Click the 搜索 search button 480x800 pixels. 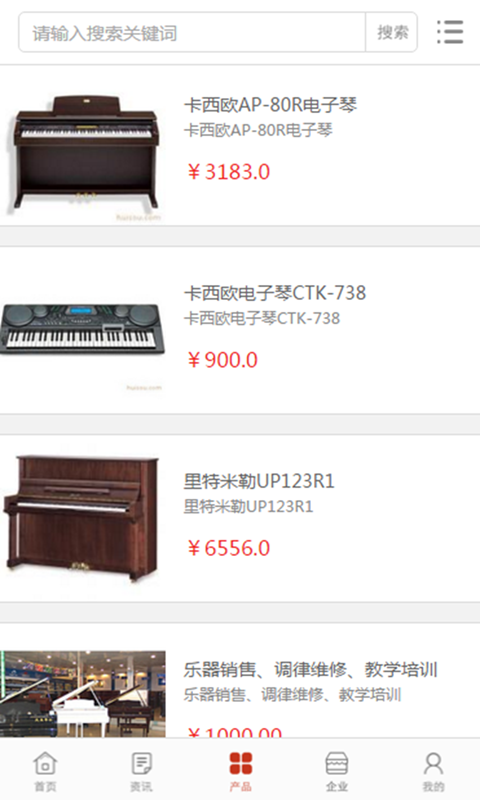[392, 32]
